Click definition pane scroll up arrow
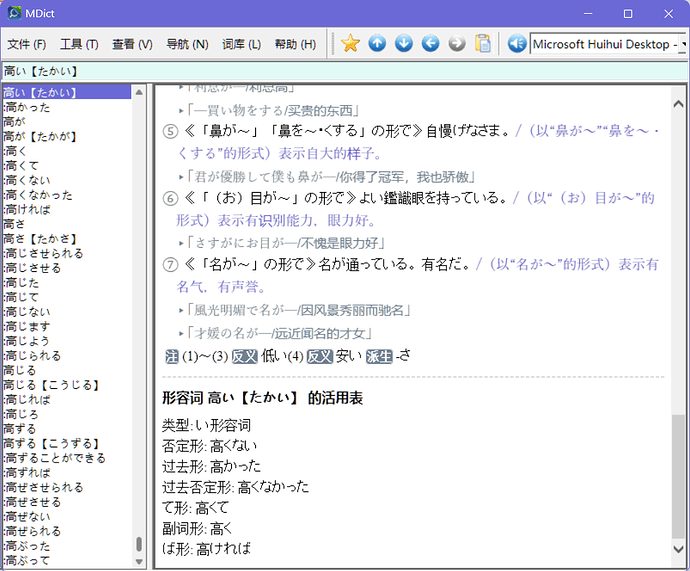 (678, 104)
